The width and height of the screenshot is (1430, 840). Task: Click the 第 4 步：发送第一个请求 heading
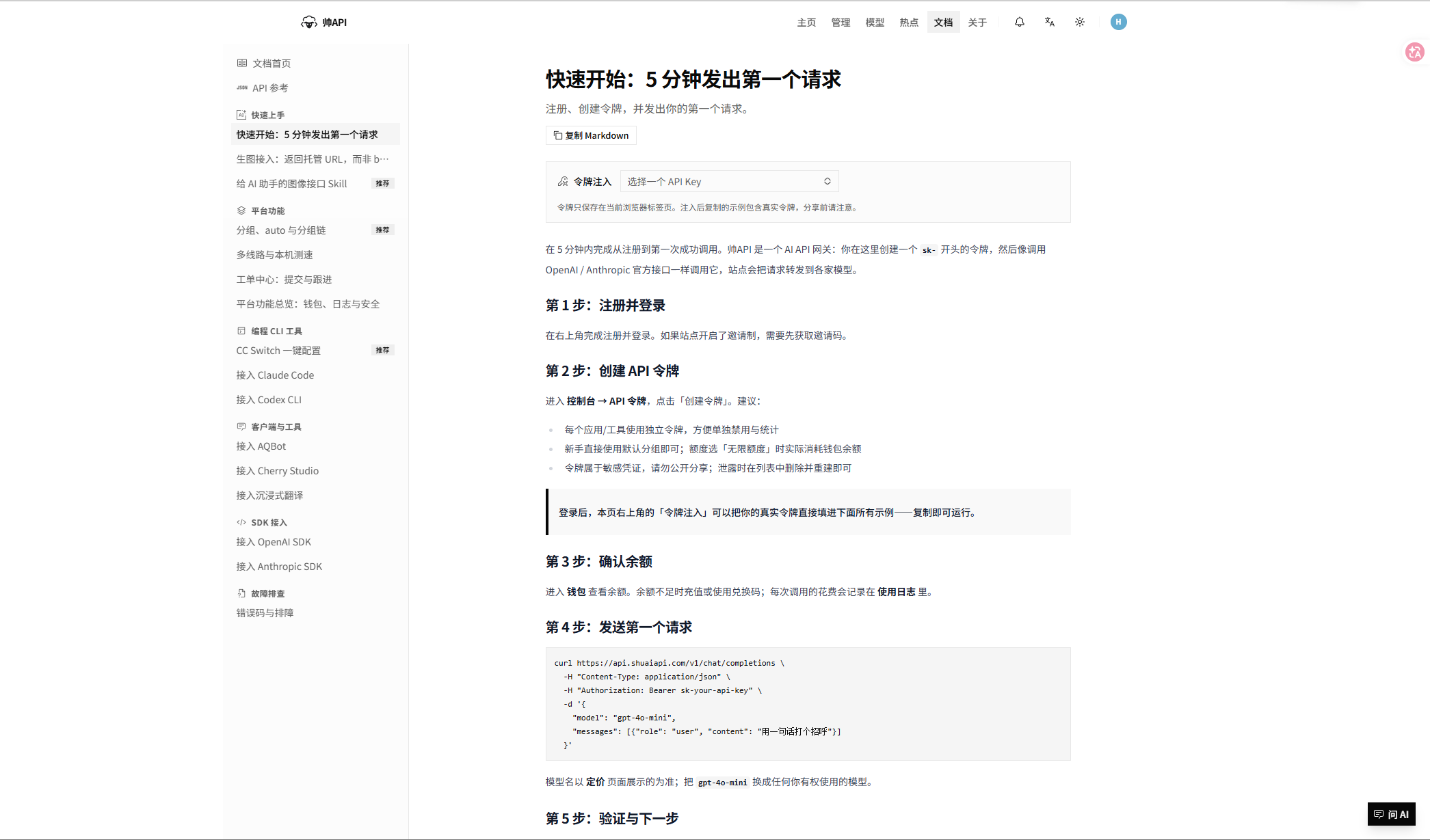pyautogui.click(x=619, y=627)
